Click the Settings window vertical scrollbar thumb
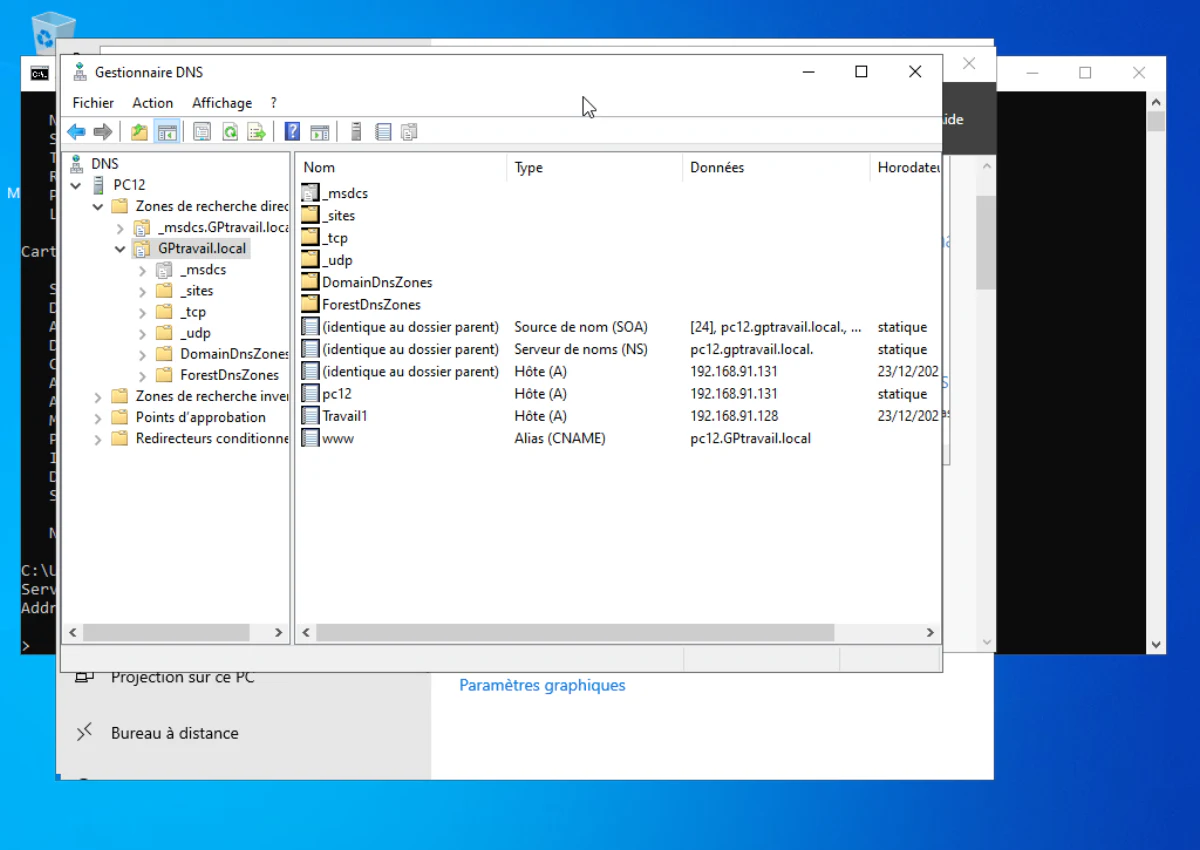The height and width of the screenshot is (850, 1200). (986, 242)
